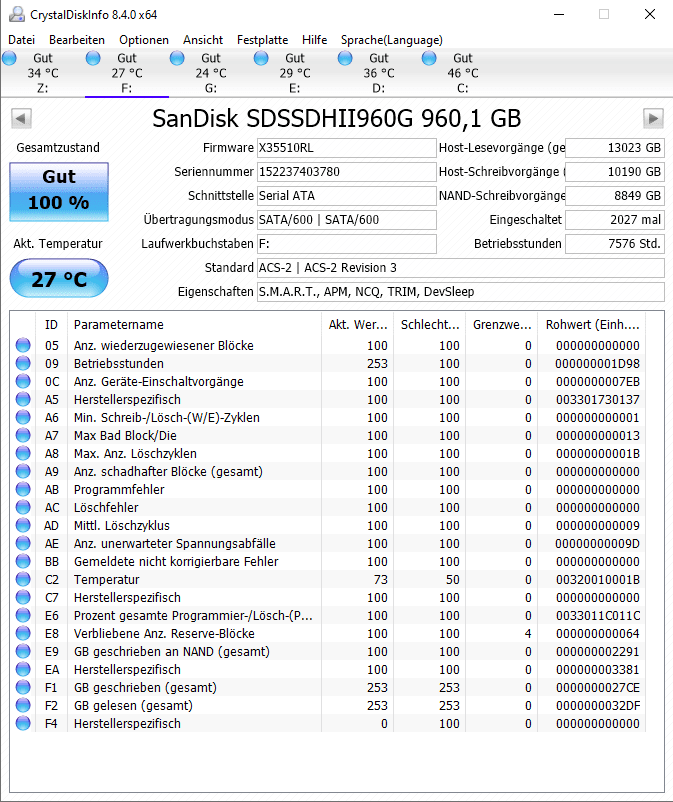The image size is (673, 802).
Task: Switch to drive E: tab
Action: point(295,73)
